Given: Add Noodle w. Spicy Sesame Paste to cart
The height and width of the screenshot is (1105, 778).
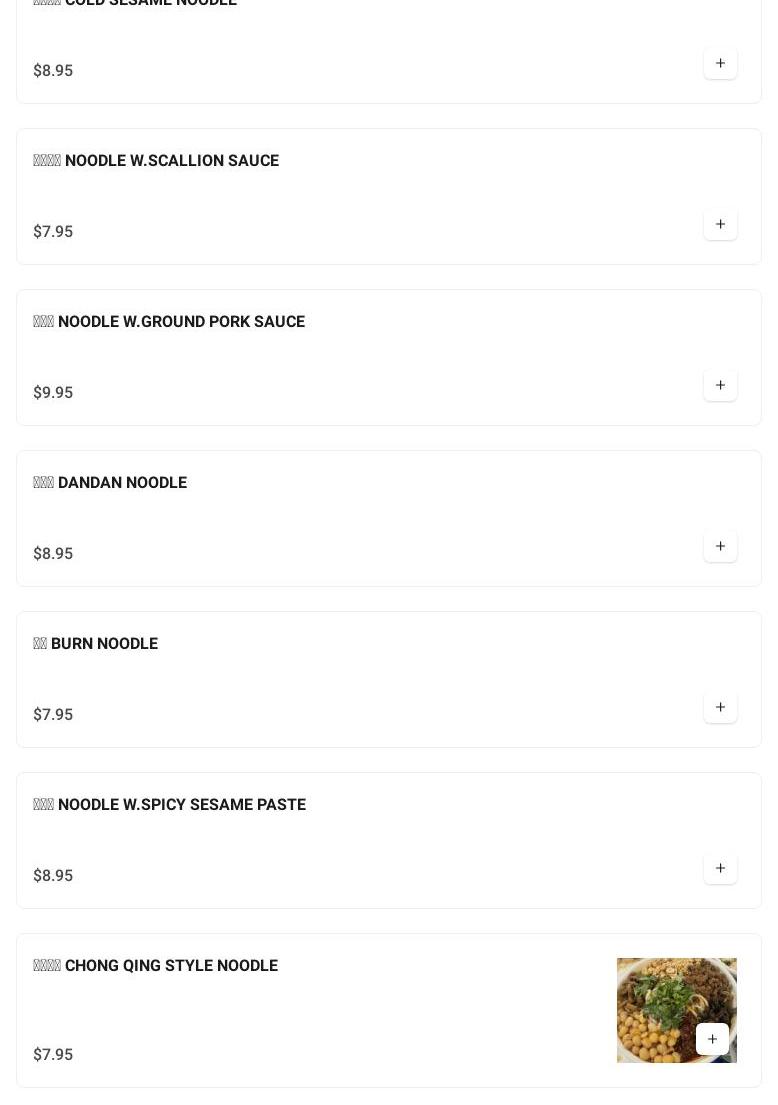Looking at the screenshot, I should pos(720,868).
